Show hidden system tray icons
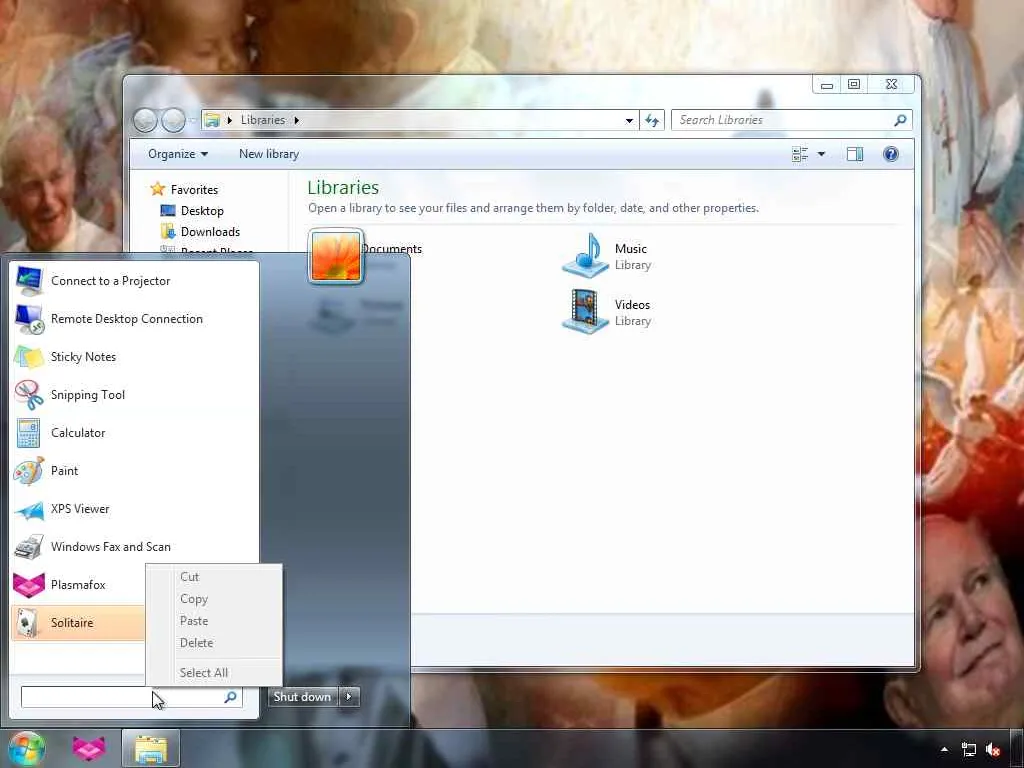The height and width of the screenshot is (768, 1024). pos(944,750)
